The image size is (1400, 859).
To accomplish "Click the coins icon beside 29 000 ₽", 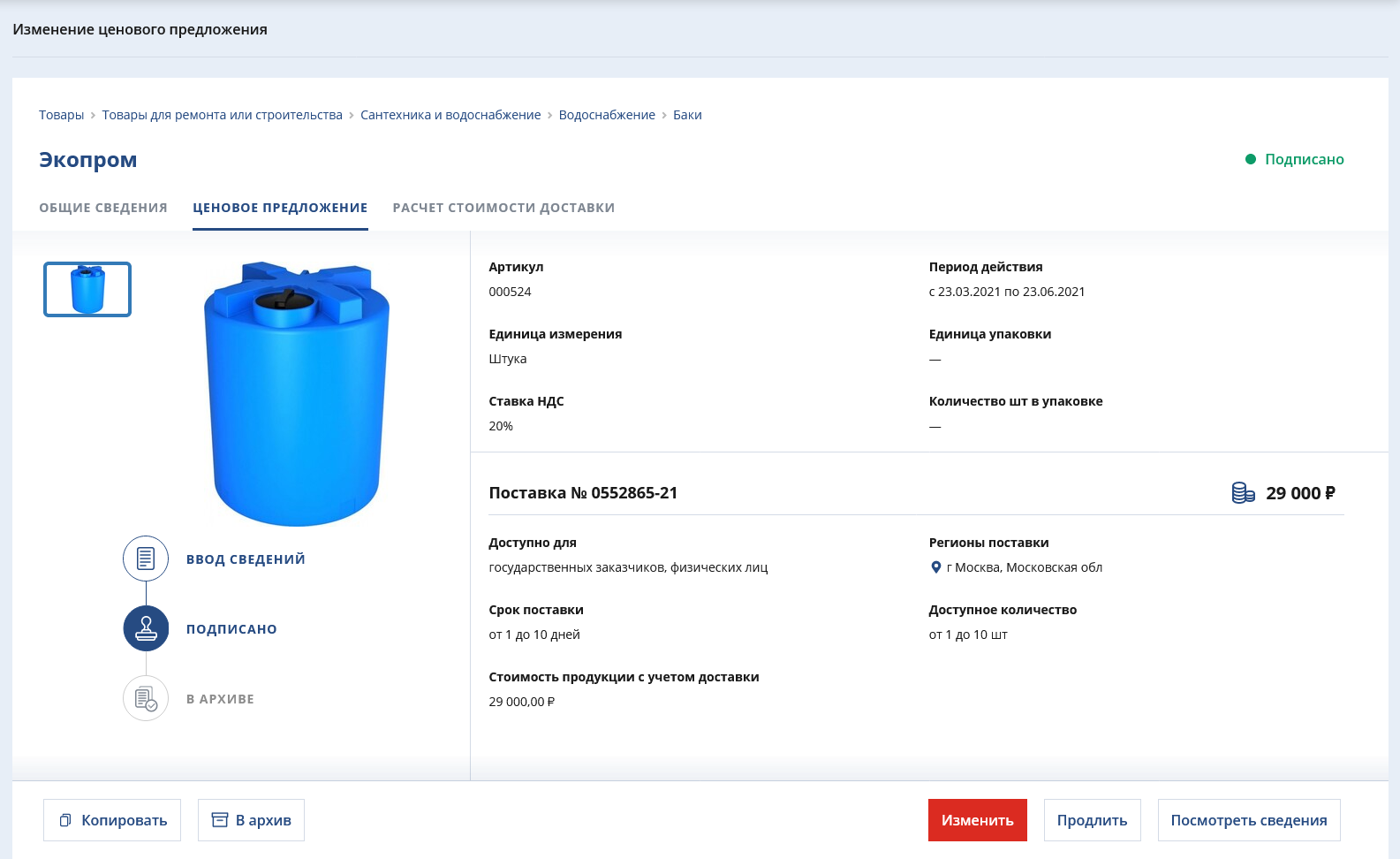I will tap(1243, 493).
